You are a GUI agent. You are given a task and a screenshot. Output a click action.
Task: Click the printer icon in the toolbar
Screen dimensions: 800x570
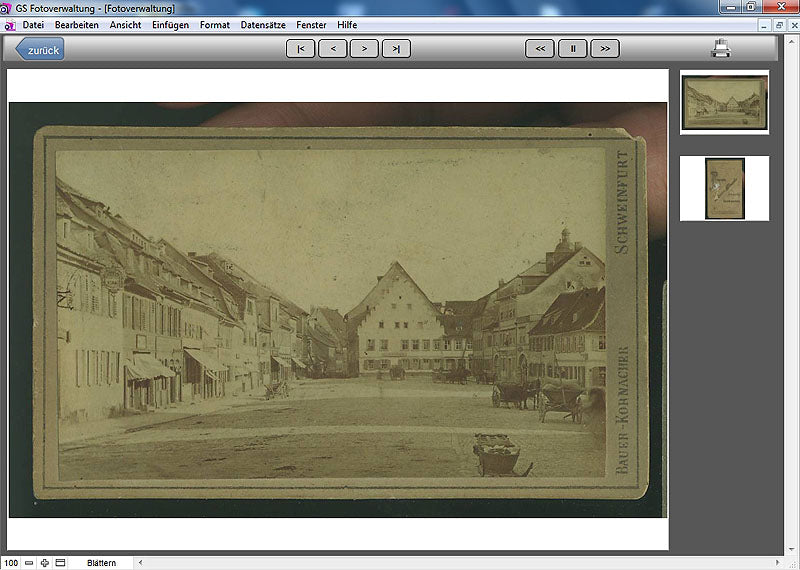click(x=721, y=48)
